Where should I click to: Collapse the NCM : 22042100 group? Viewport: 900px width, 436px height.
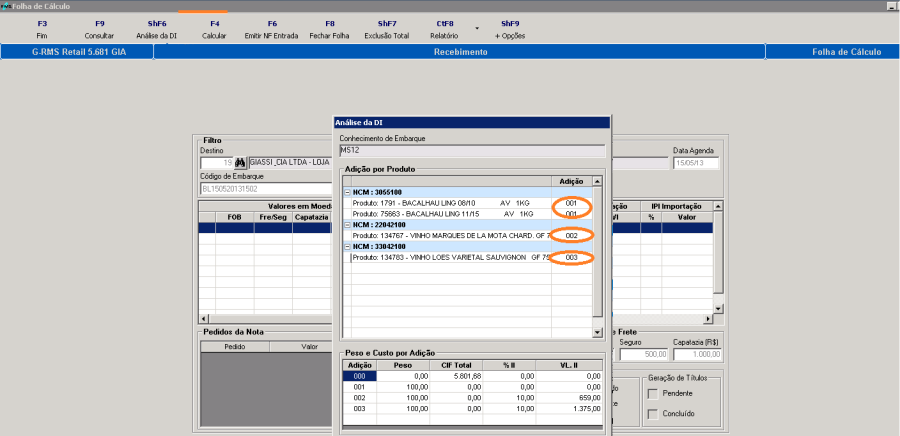coord(347,225)
